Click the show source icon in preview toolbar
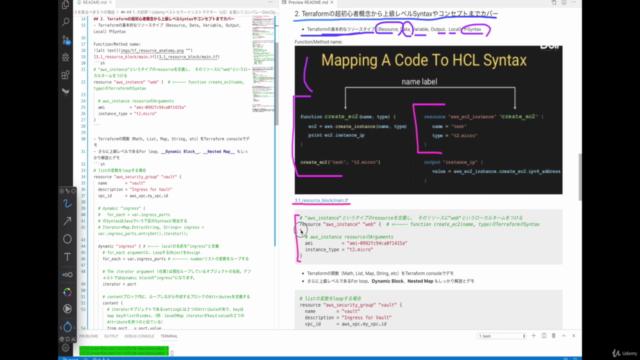The image size is (640, 360). click(554, 2)
